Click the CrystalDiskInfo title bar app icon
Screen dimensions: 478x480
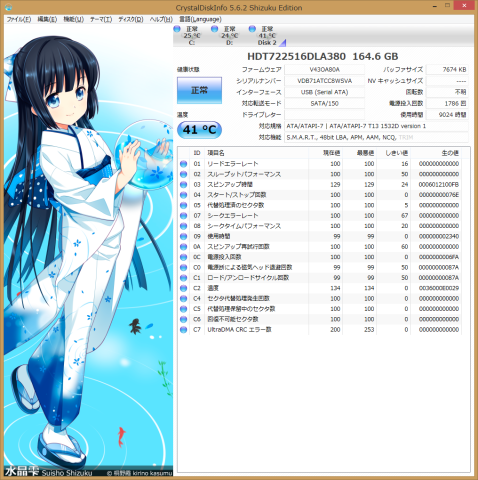tap(8, 7)
